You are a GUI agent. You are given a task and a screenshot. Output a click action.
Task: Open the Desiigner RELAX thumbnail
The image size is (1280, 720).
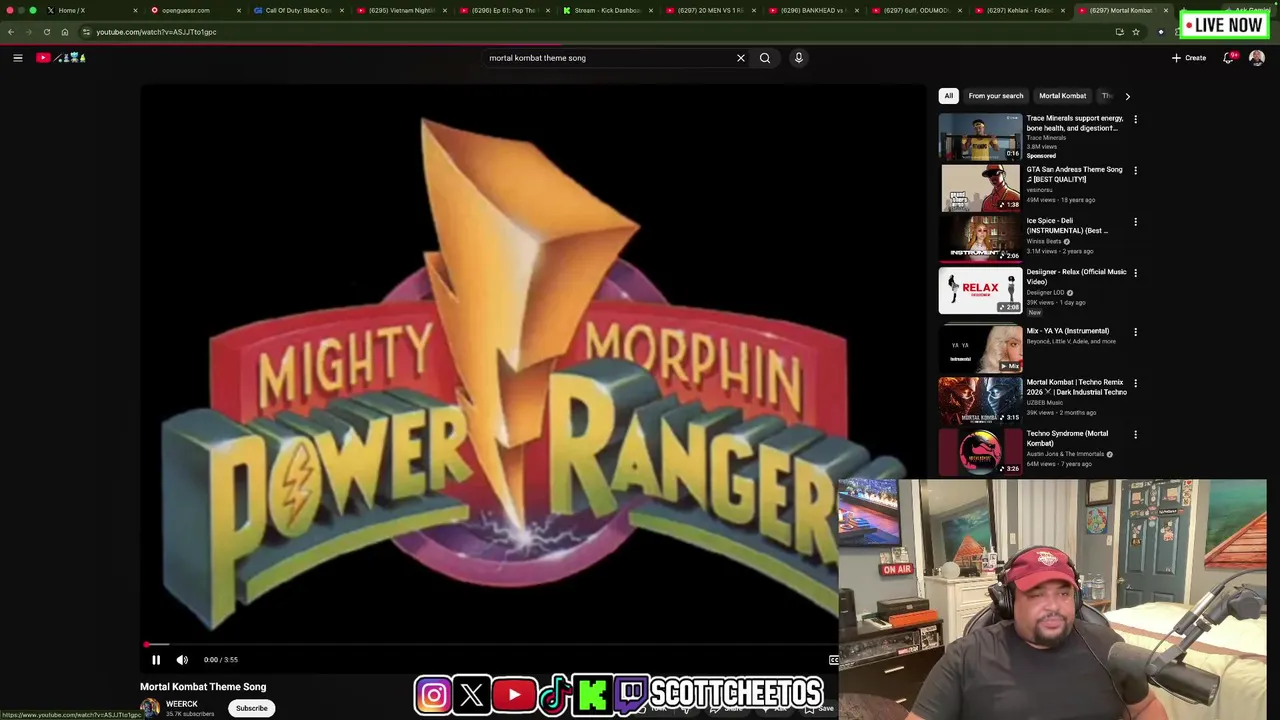980,290
